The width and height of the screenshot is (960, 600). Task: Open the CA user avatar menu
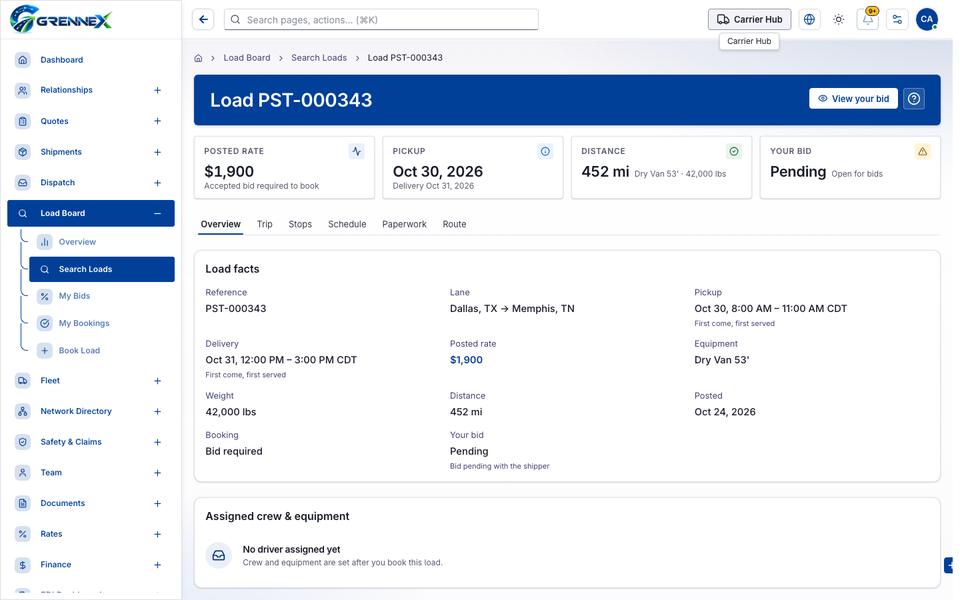[x=927, y=20]
